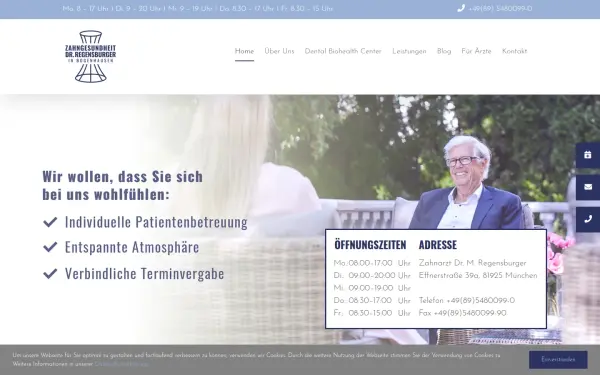Open the Leistungen menu
600x375 pixels.
coord(409,51)
